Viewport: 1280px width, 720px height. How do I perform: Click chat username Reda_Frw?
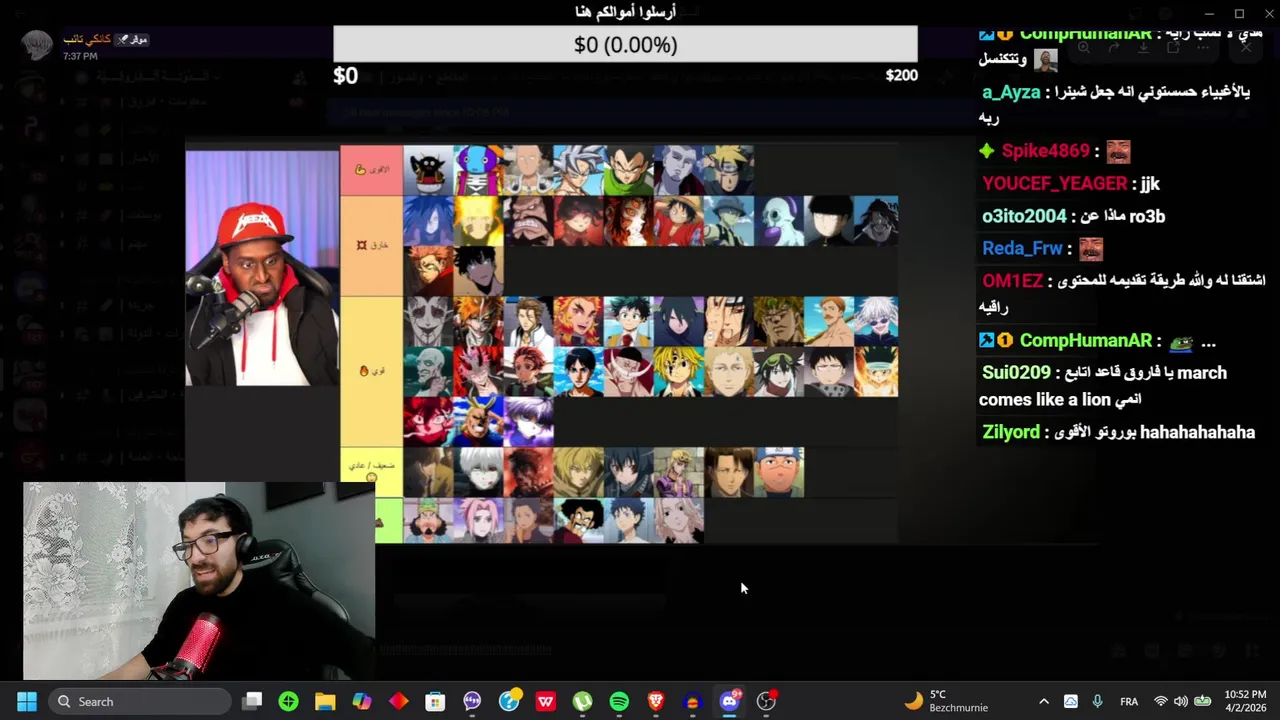1022,248
